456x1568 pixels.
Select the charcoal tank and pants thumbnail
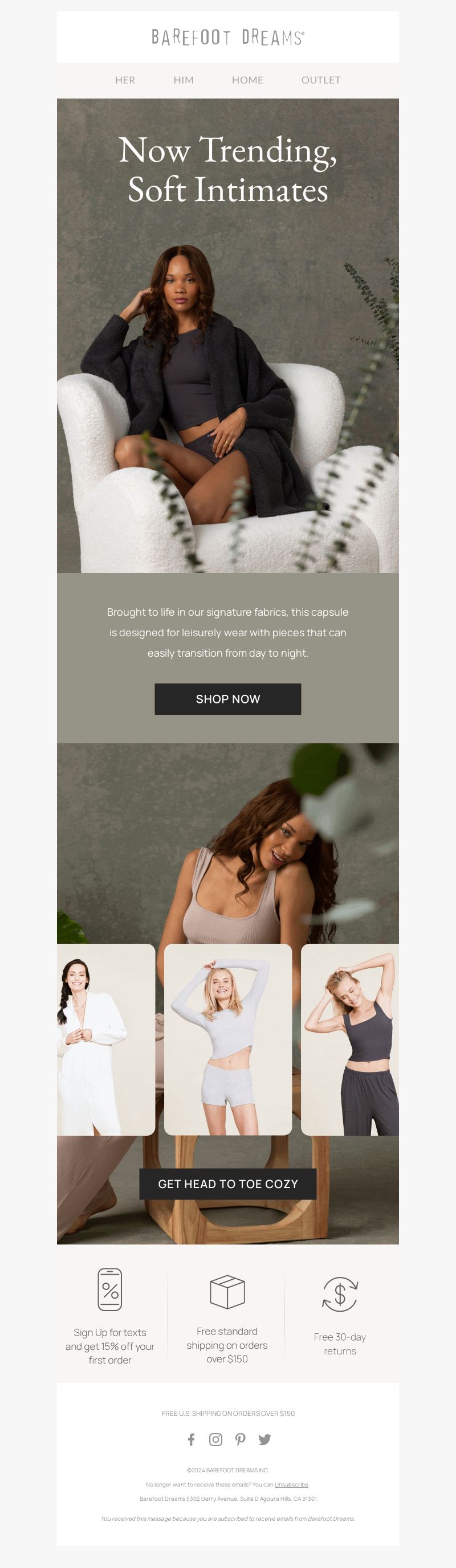click(x=350, y=1039)
